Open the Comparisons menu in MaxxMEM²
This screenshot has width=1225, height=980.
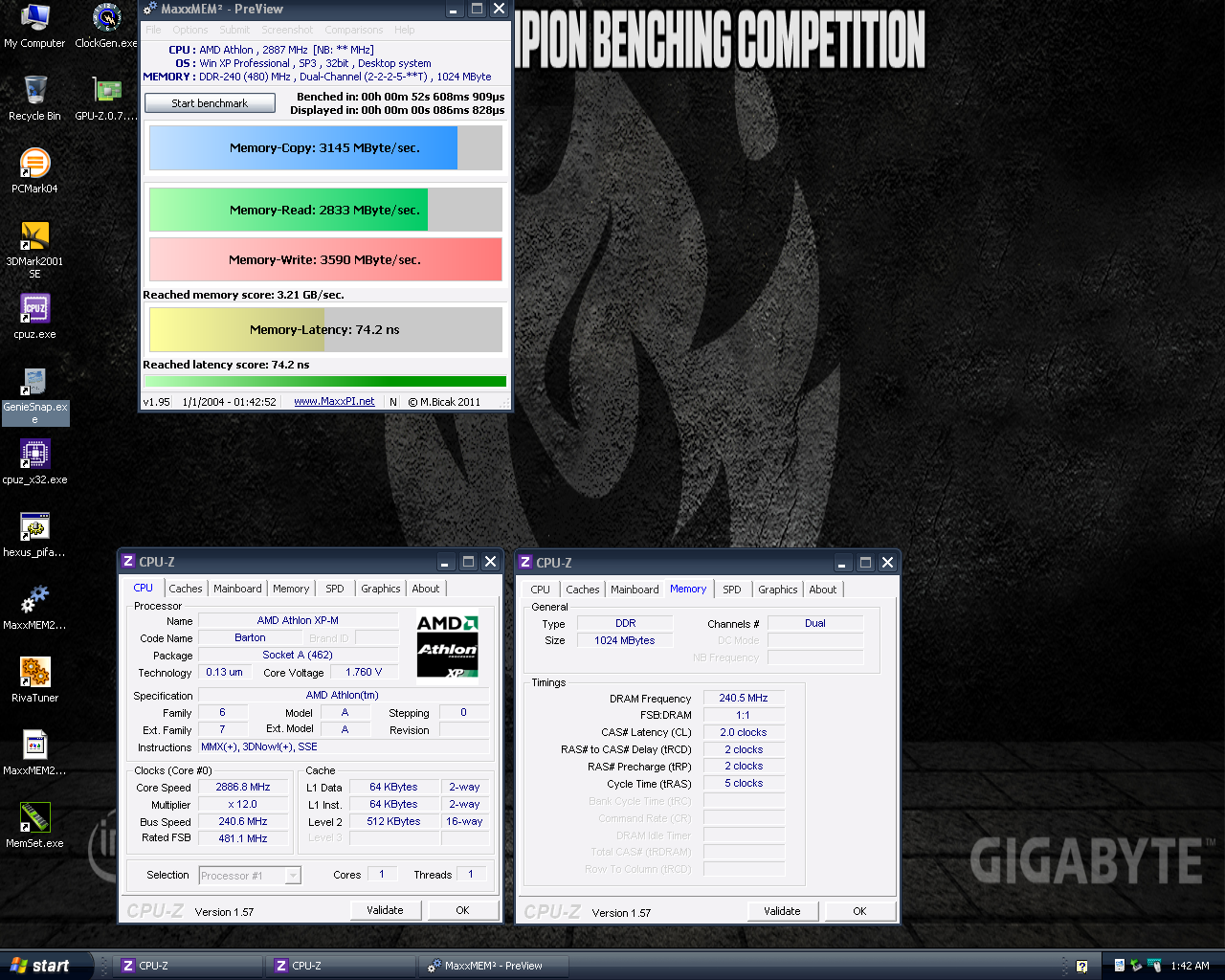354,30
